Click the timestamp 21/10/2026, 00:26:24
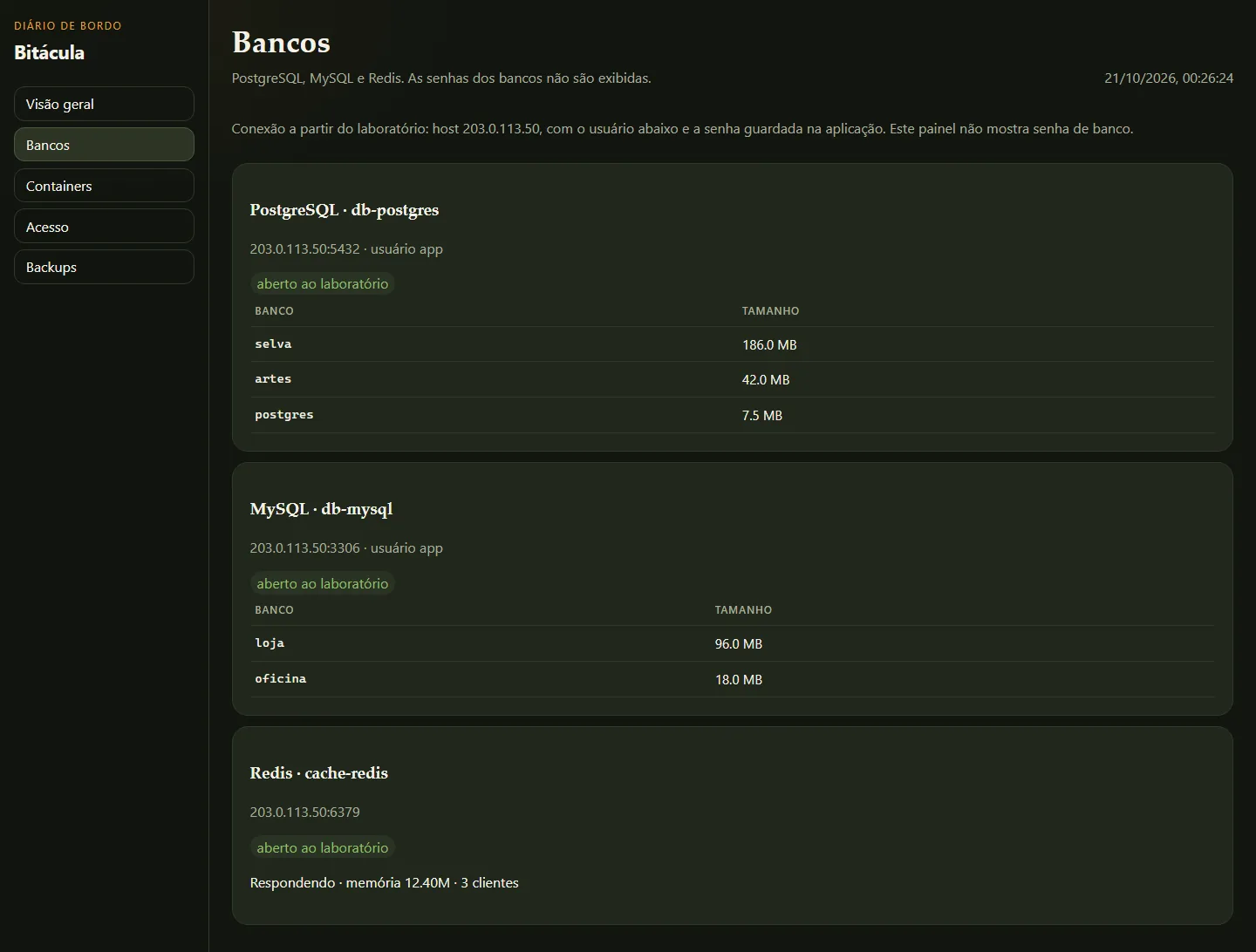The image size is (1256, 952). click(1169, 78)
